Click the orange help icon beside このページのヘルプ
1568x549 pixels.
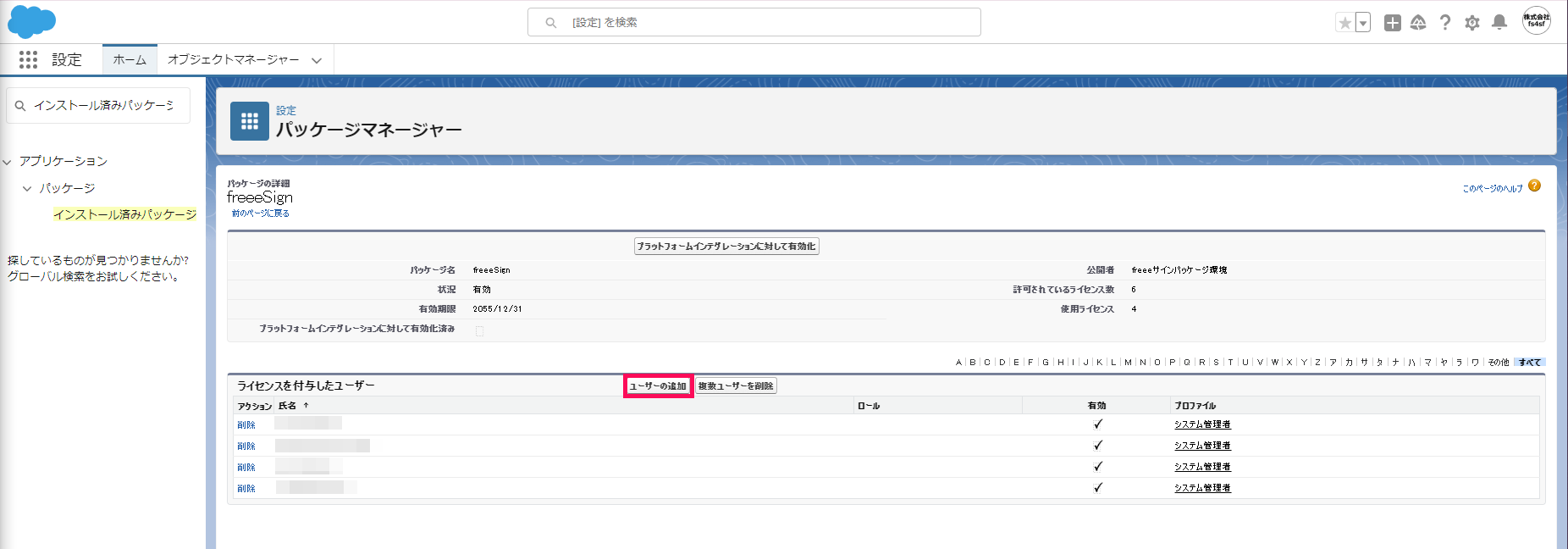point(1535,186)
